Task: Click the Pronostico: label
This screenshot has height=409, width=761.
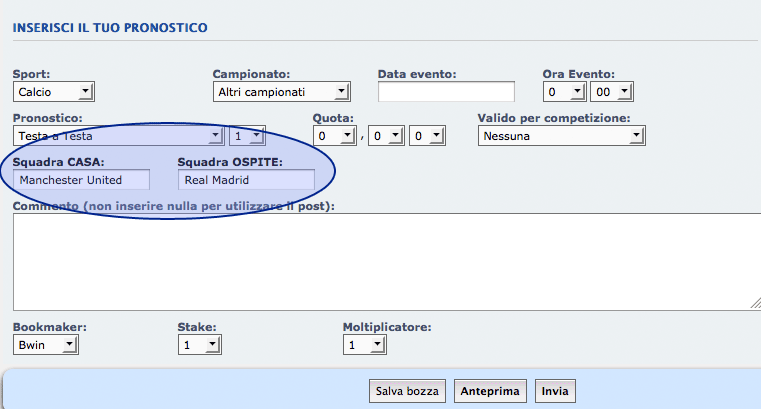Action: point(48,118)
